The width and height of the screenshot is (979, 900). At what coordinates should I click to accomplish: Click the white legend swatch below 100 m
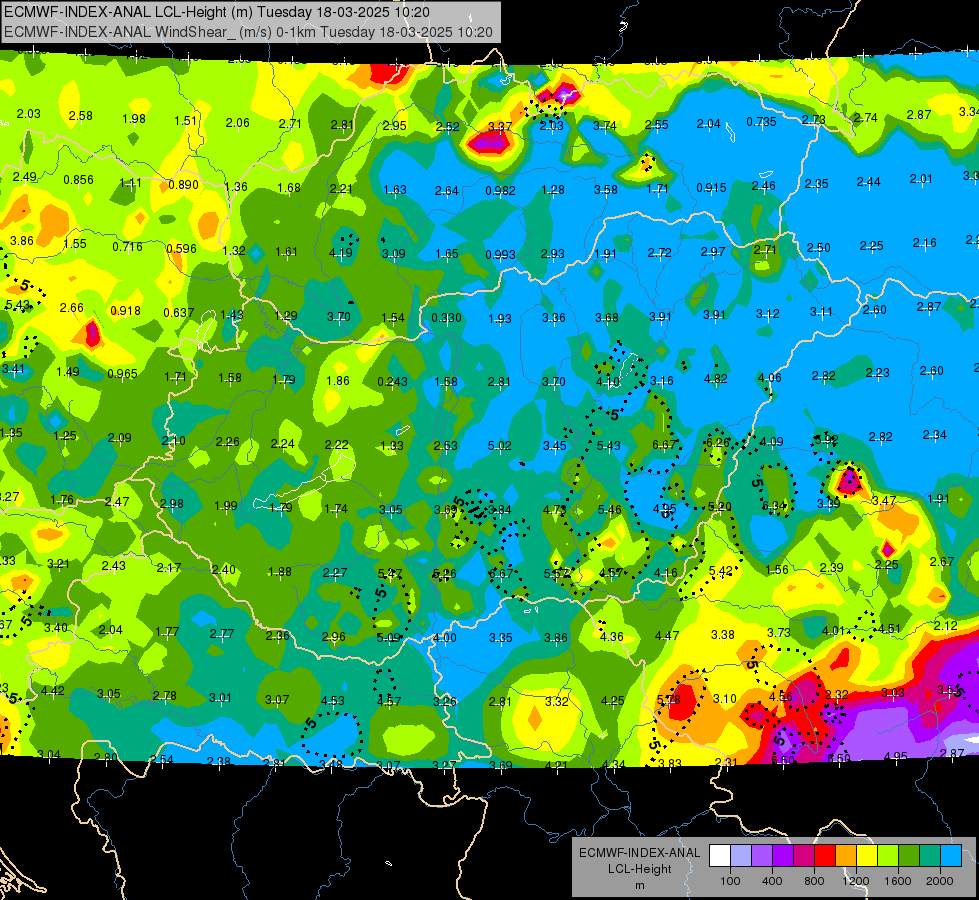click(x=720, y=856)
